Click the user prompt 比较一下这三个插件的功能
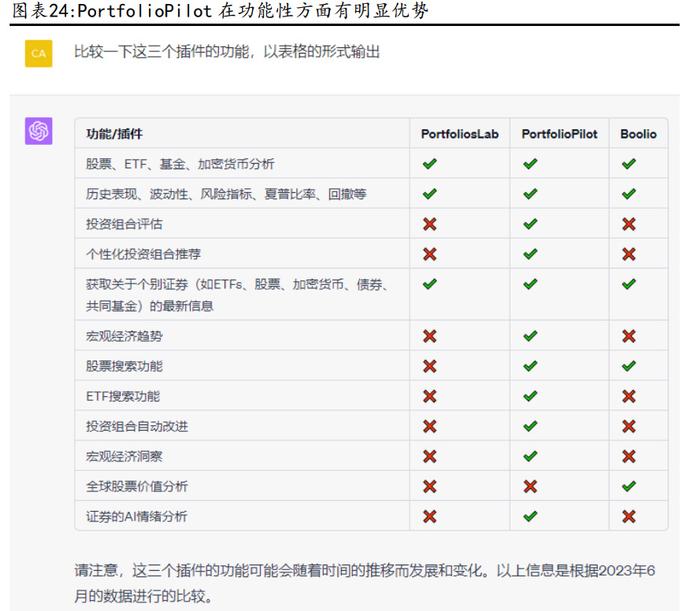This screenshot has height=611, width=700. [227, 52]
